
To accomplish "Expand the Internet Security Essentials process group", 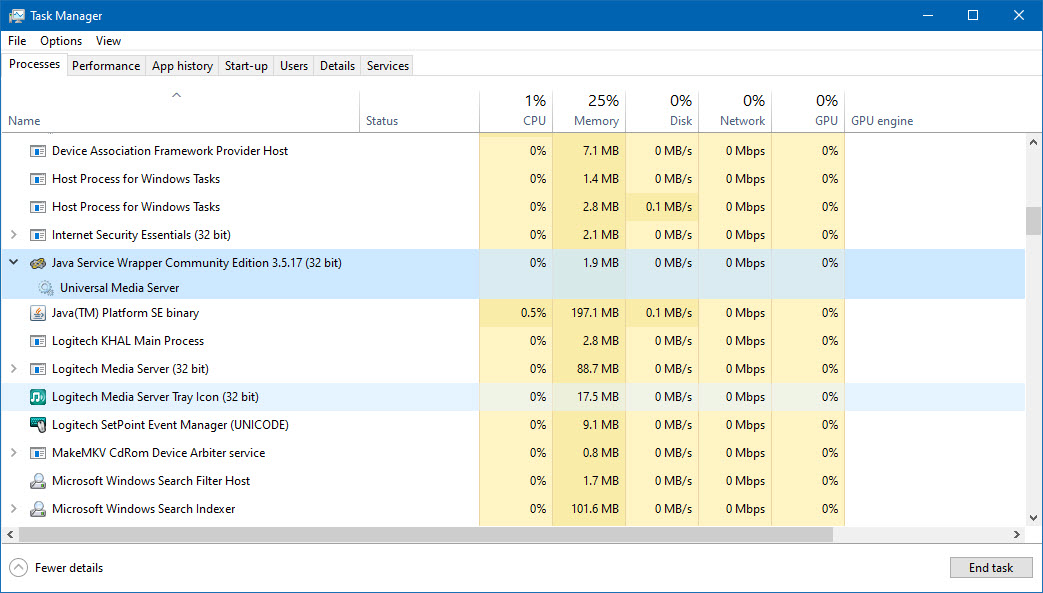I will click(13, 235).
